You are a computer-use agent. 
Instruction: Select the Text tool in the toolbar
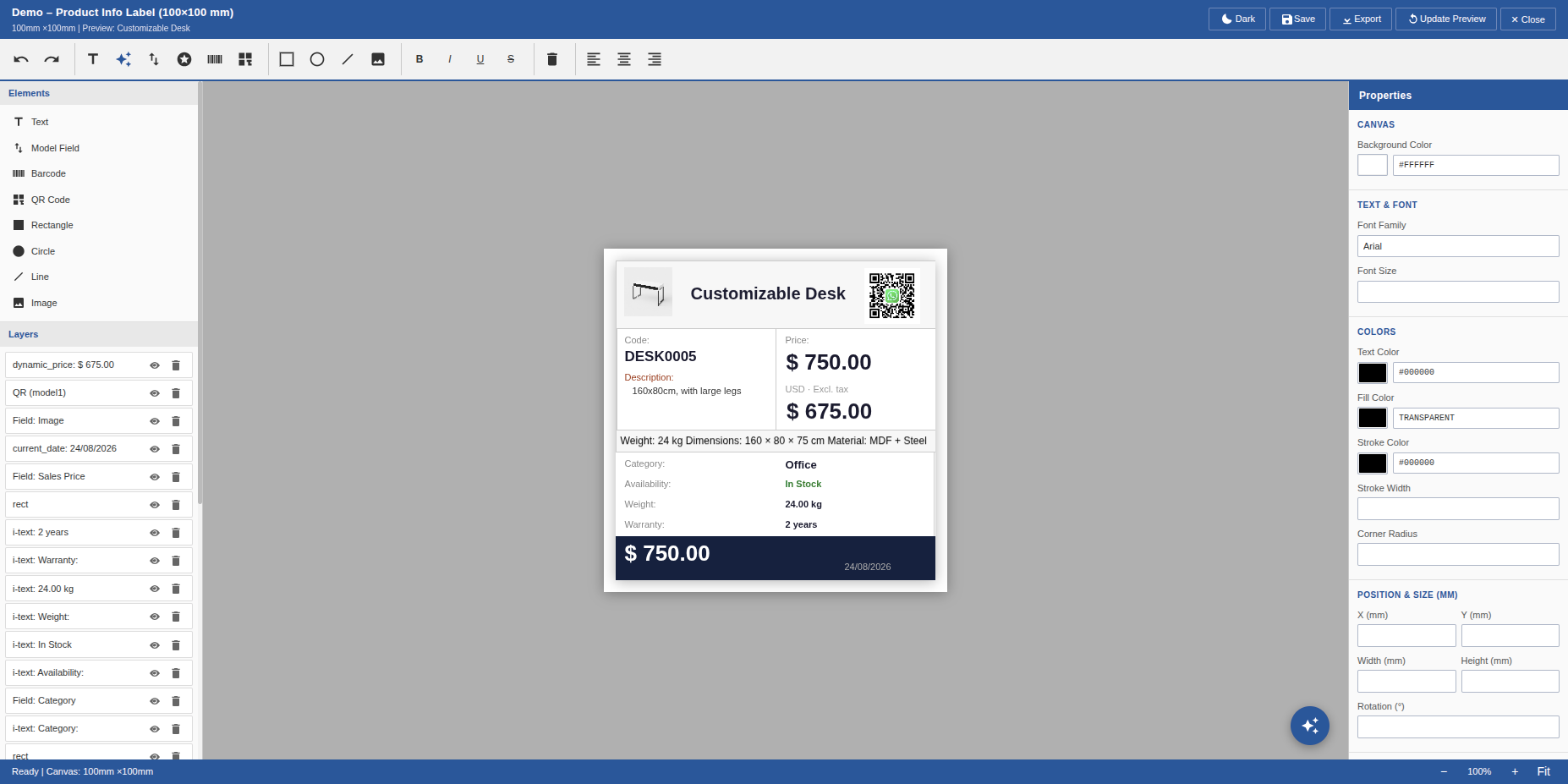coord(93,59)
